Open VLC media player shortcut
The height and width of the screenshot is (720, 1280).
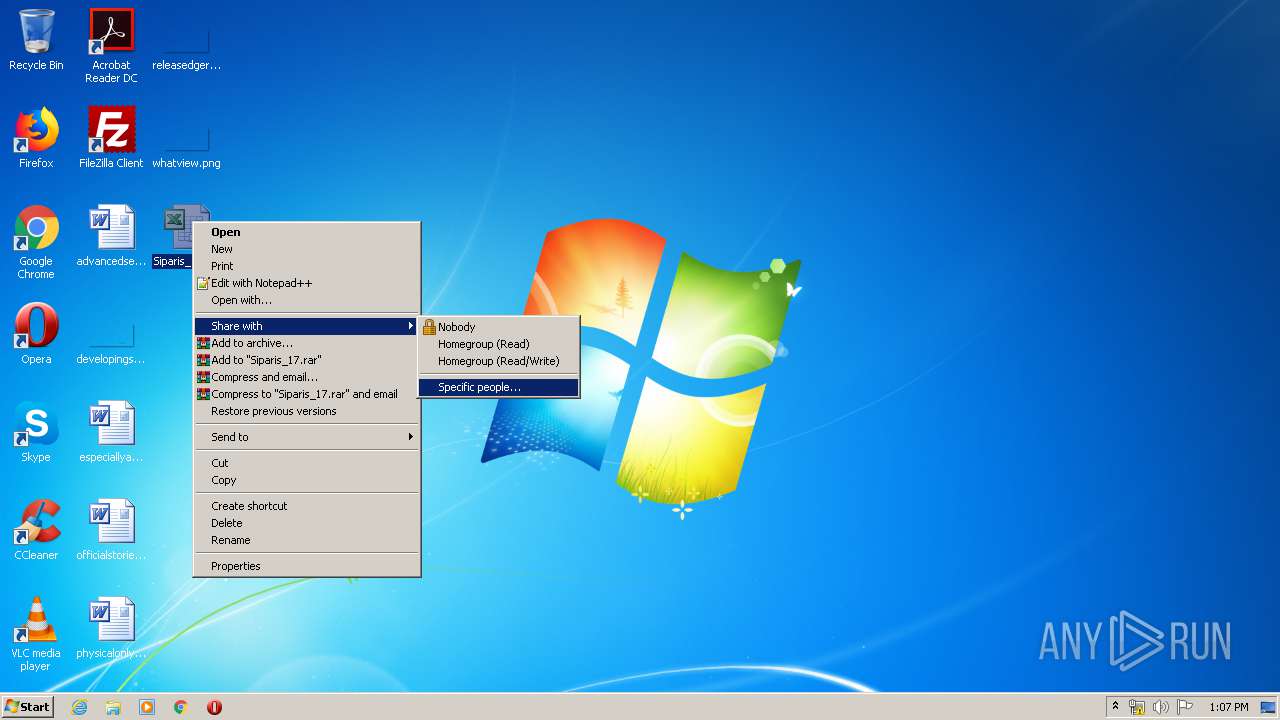coord(36,634)
